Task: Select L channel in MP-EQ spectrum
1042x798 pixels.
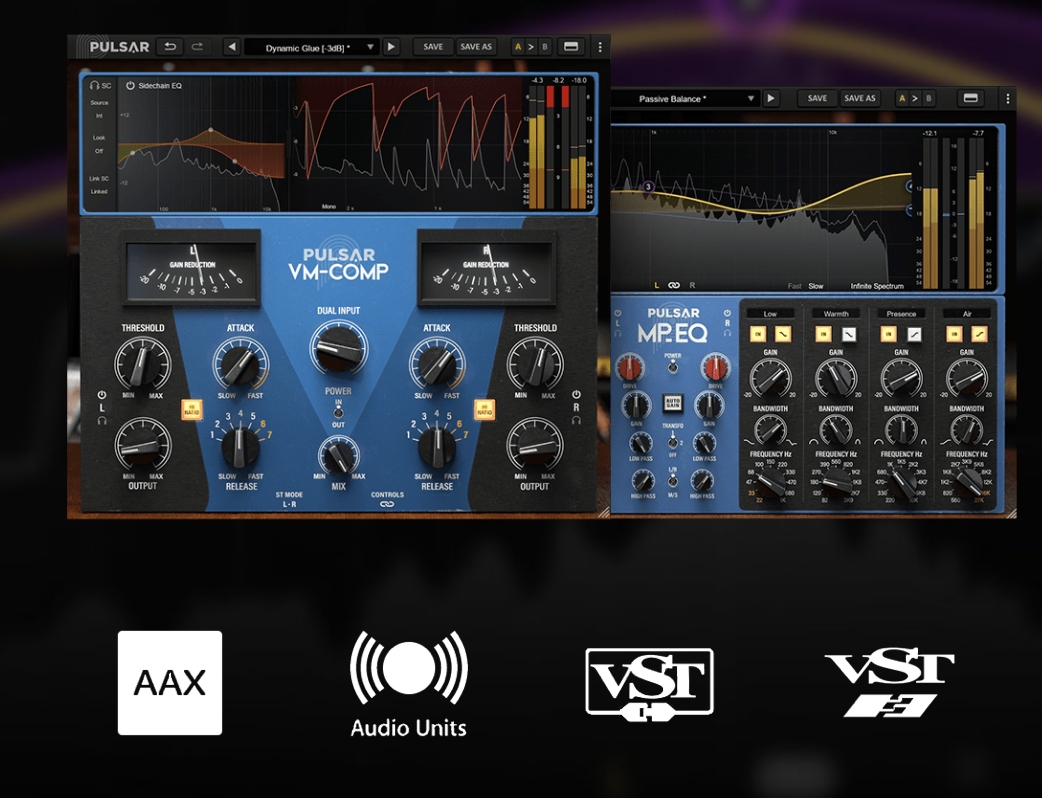Action: [x=657, y=286]
